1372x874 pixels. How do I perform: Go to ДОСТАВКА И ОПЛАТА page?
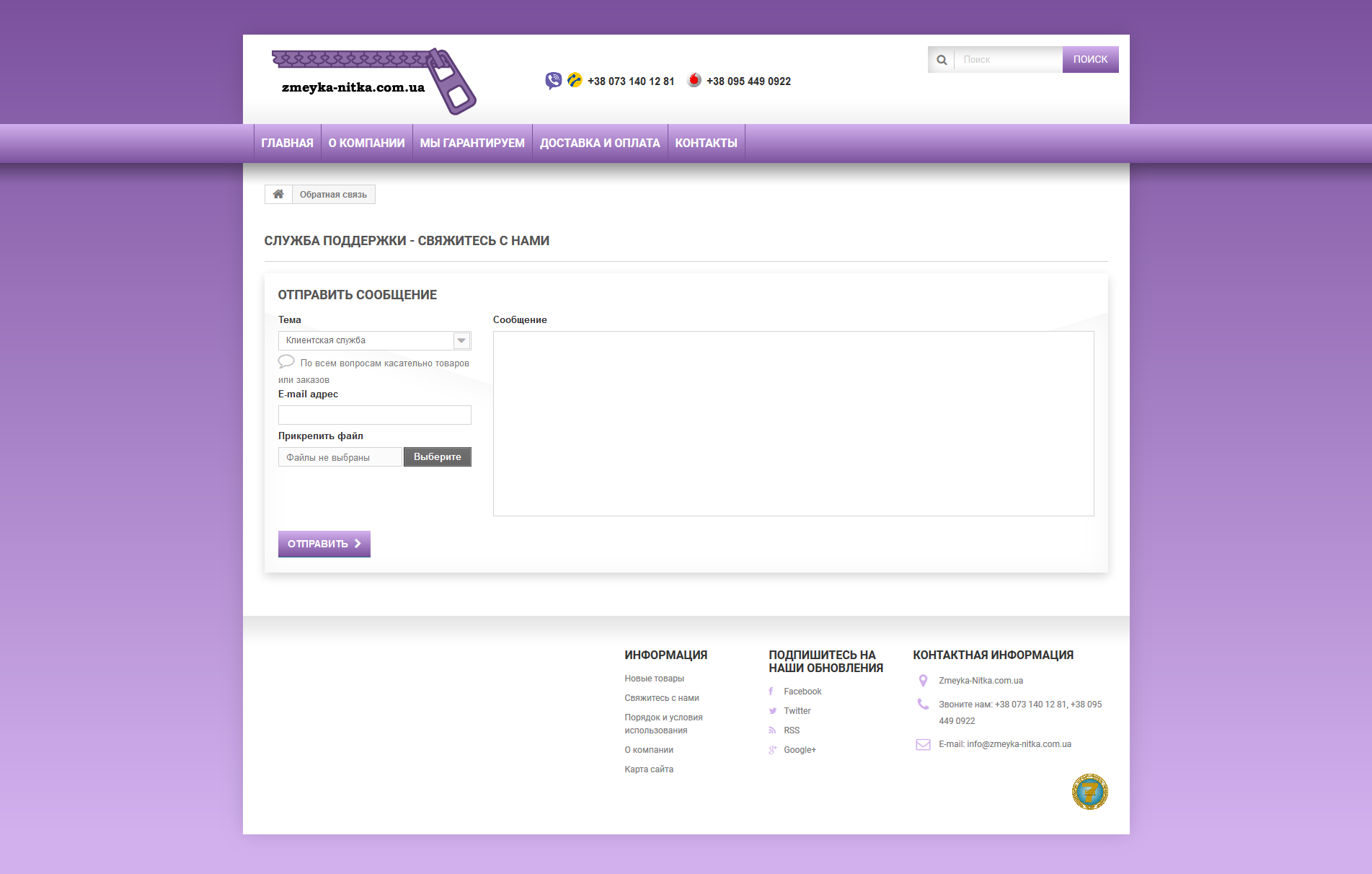click(x=600, y=143)
